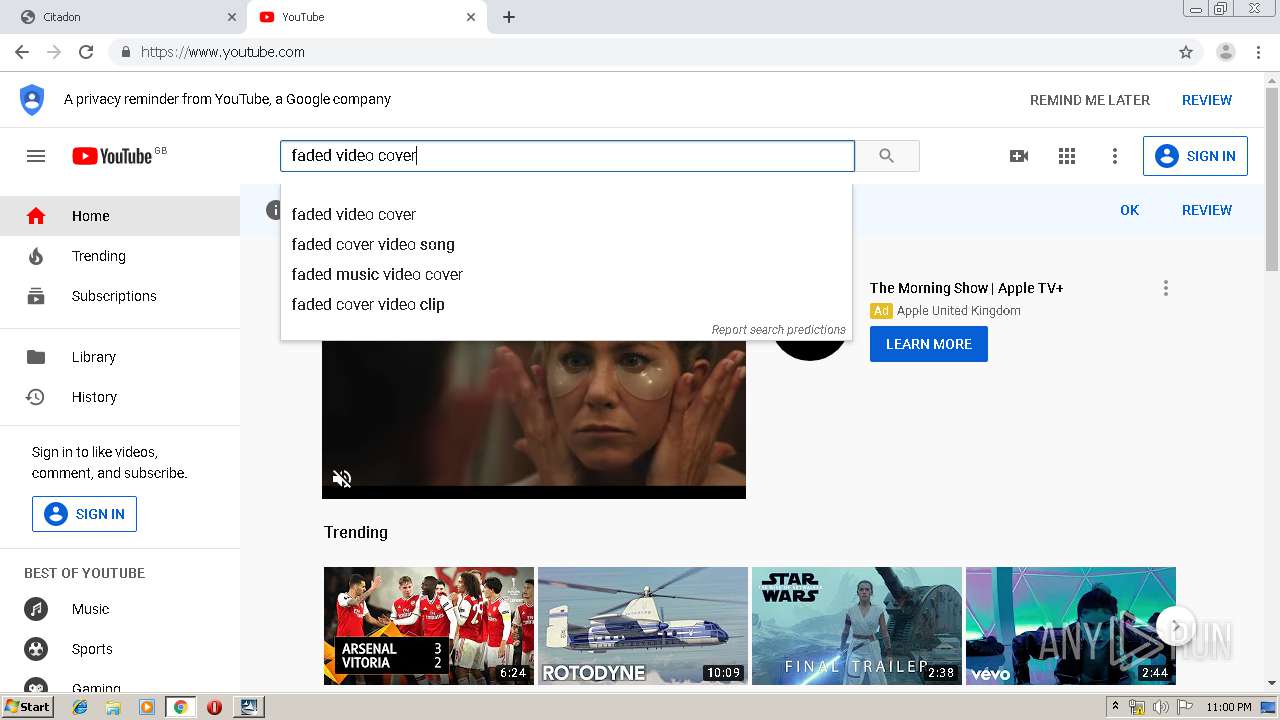Click REVIEW in the blue banner
Screen dimensions: 1280x720
point(1207,210)
